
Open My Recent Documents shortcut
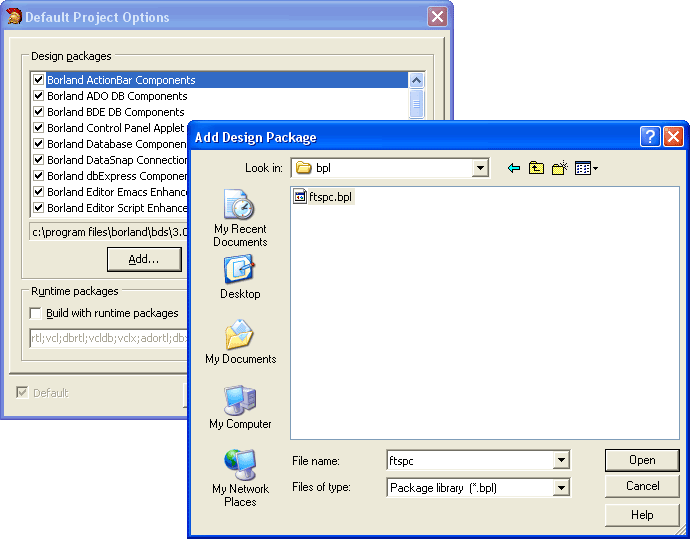point(240,218)
